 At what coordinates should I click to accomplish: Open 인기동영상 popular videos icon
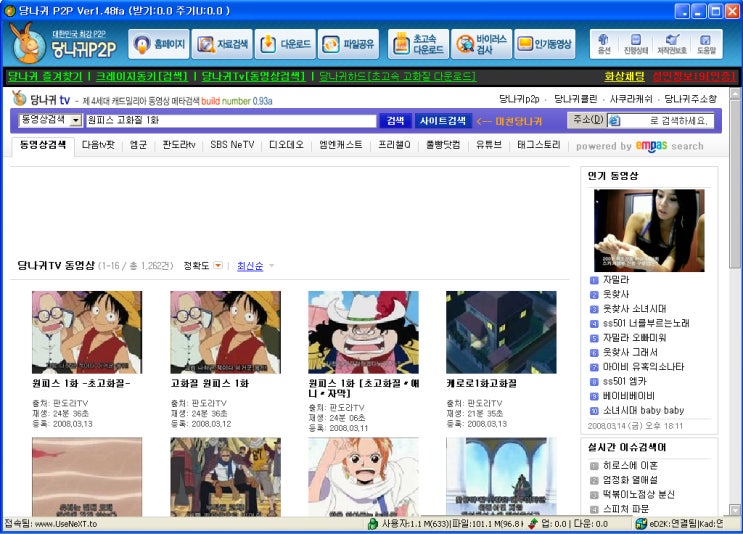point(544,44)
